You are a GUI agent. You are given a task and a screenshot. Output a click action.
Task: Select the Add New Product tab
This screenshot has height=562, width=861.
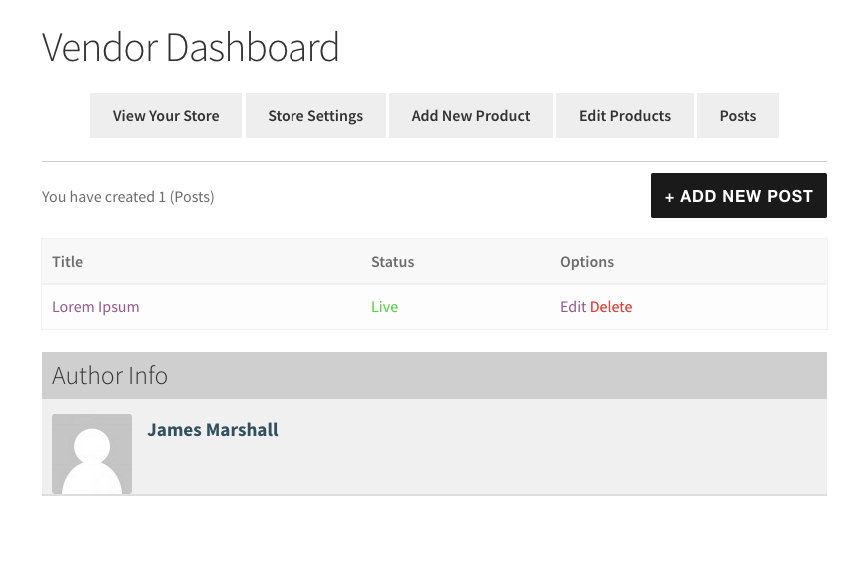(471, 115)
